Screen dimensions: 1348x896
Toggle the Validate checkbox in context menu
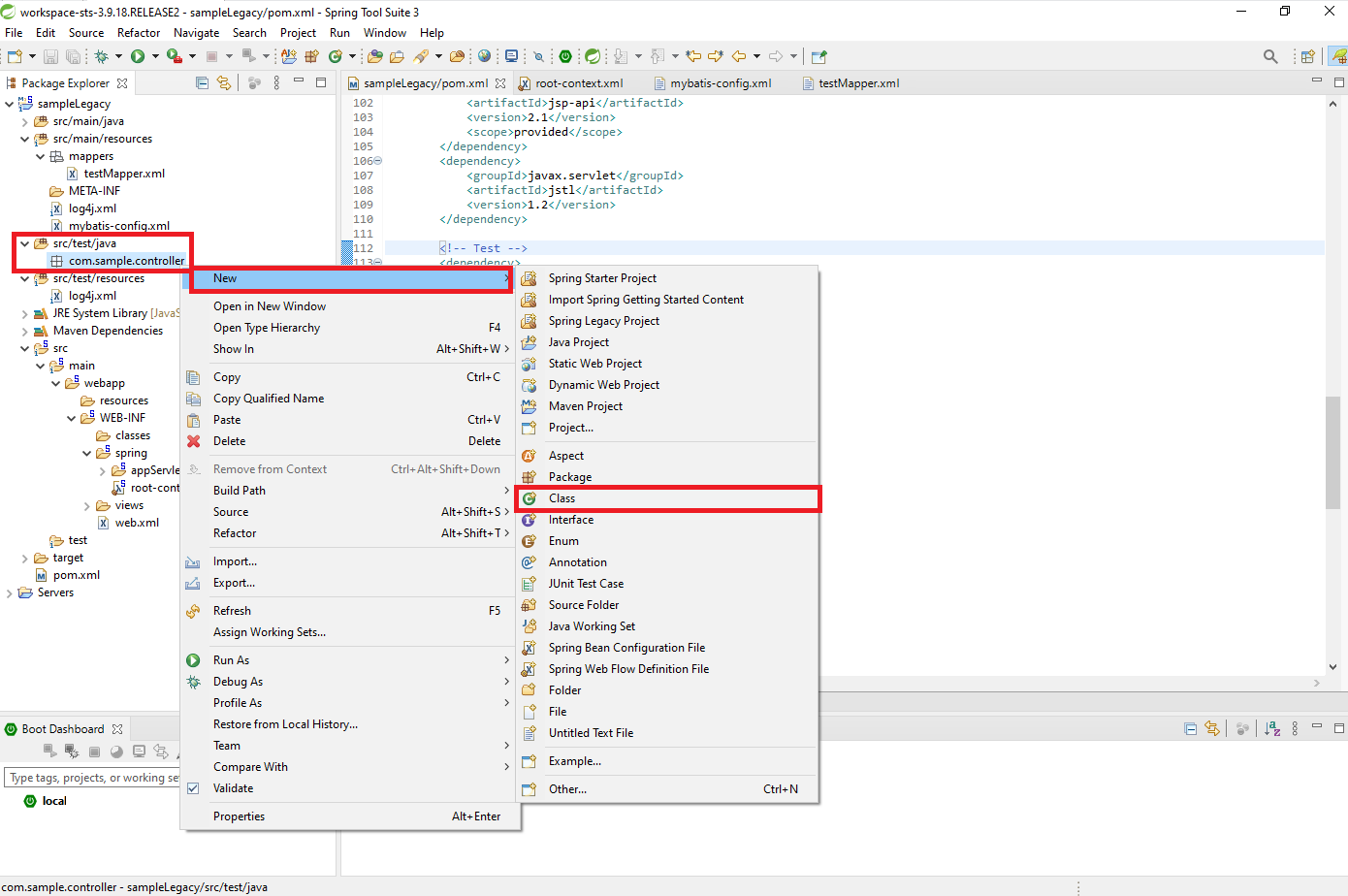pos(193,788)
